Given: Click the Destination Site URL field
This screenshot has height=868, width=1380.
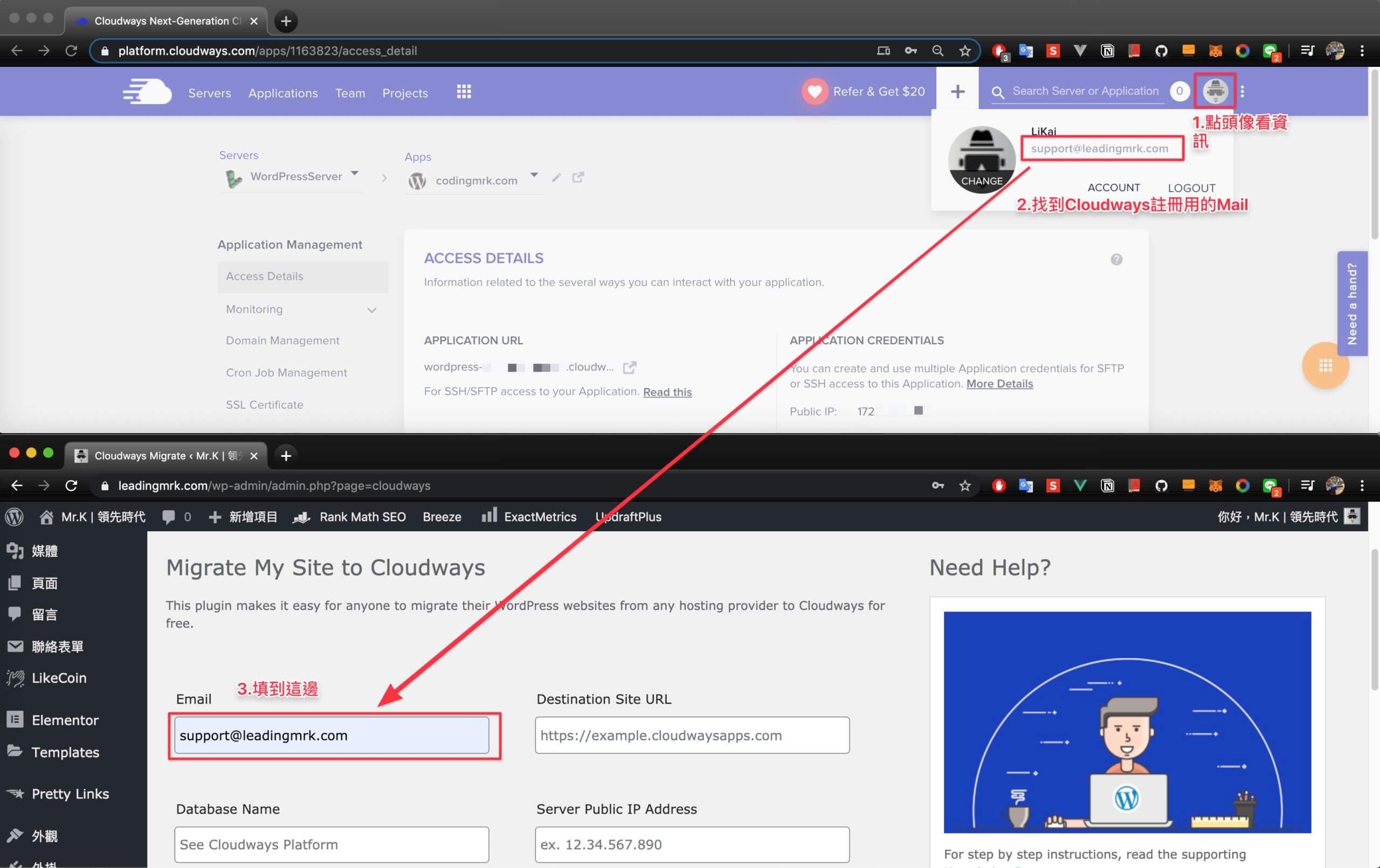Looking at the screenshot, I should click(x=692, y=735).
